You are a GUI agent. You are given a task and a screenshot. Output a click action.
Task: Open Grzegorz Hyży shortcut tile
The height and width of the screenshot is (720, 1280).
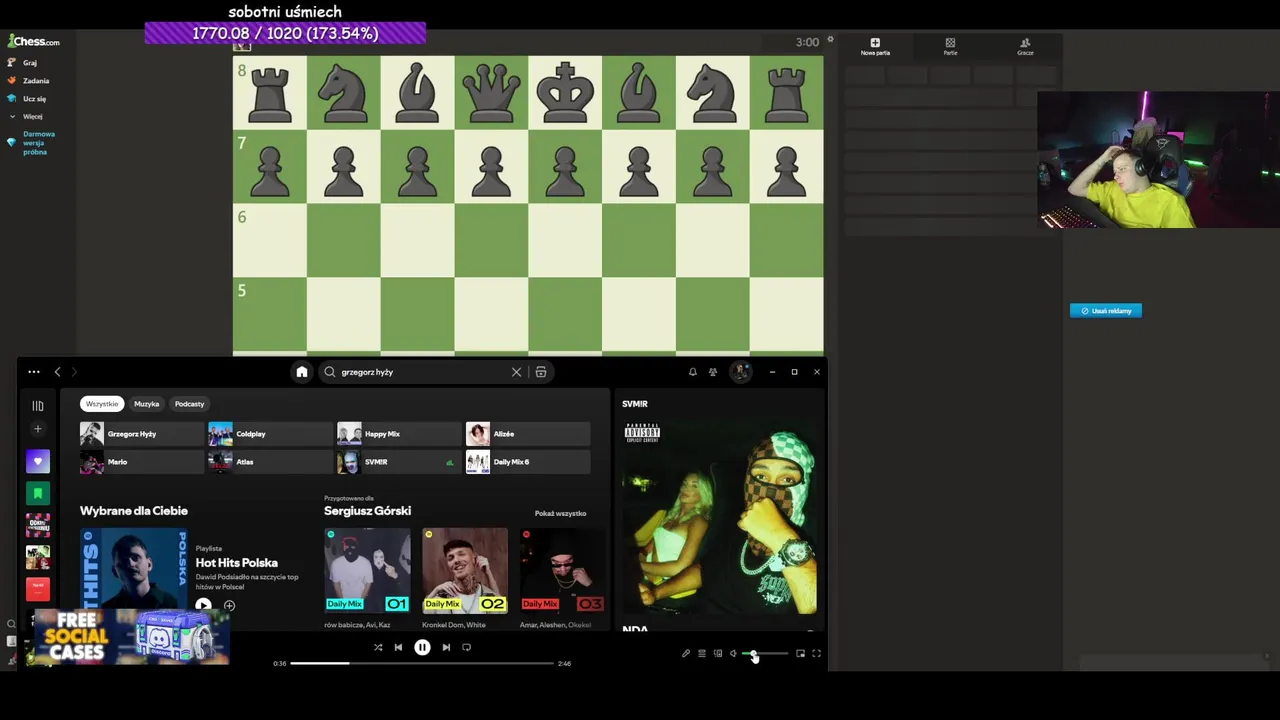tap(142, 434)
